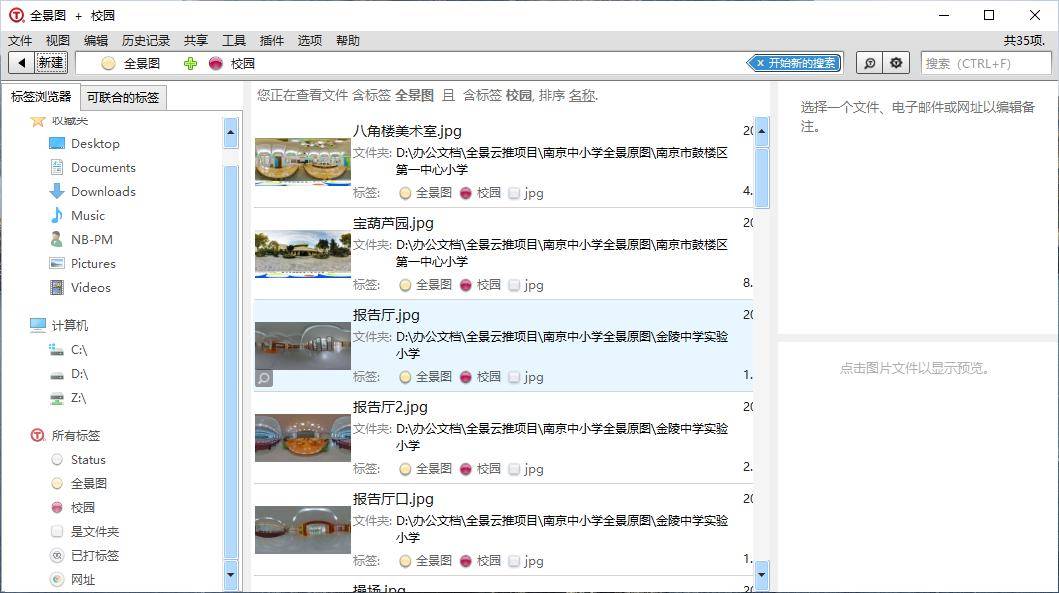This screenshot has height=593, width=1059.
Task: Open the Music folder in sidebar
Action: pyautogui.click(x=87, y=216)
